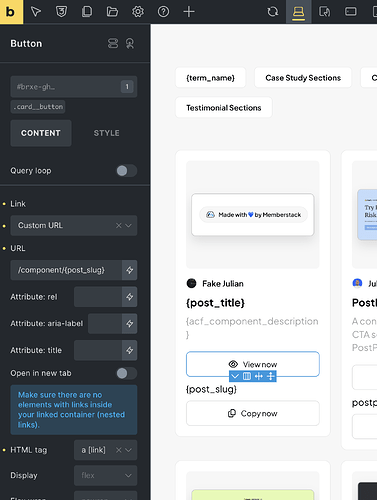Click the View now button
Screen dimensions: 377x500
coord(253,364)
